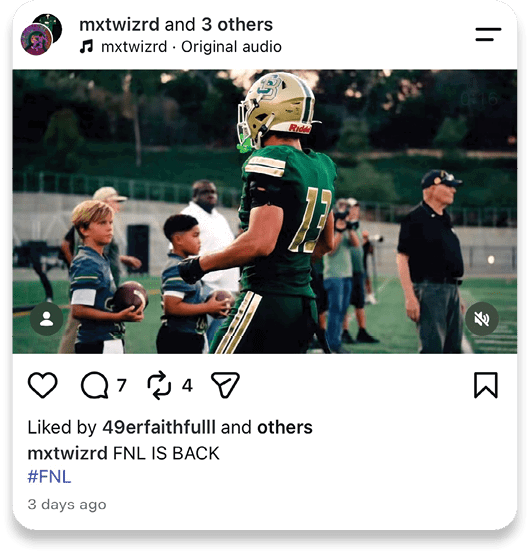Open the mxtwizrd username in the post header
The width and height of the screenshot is (530, 554).
(119, 25)
